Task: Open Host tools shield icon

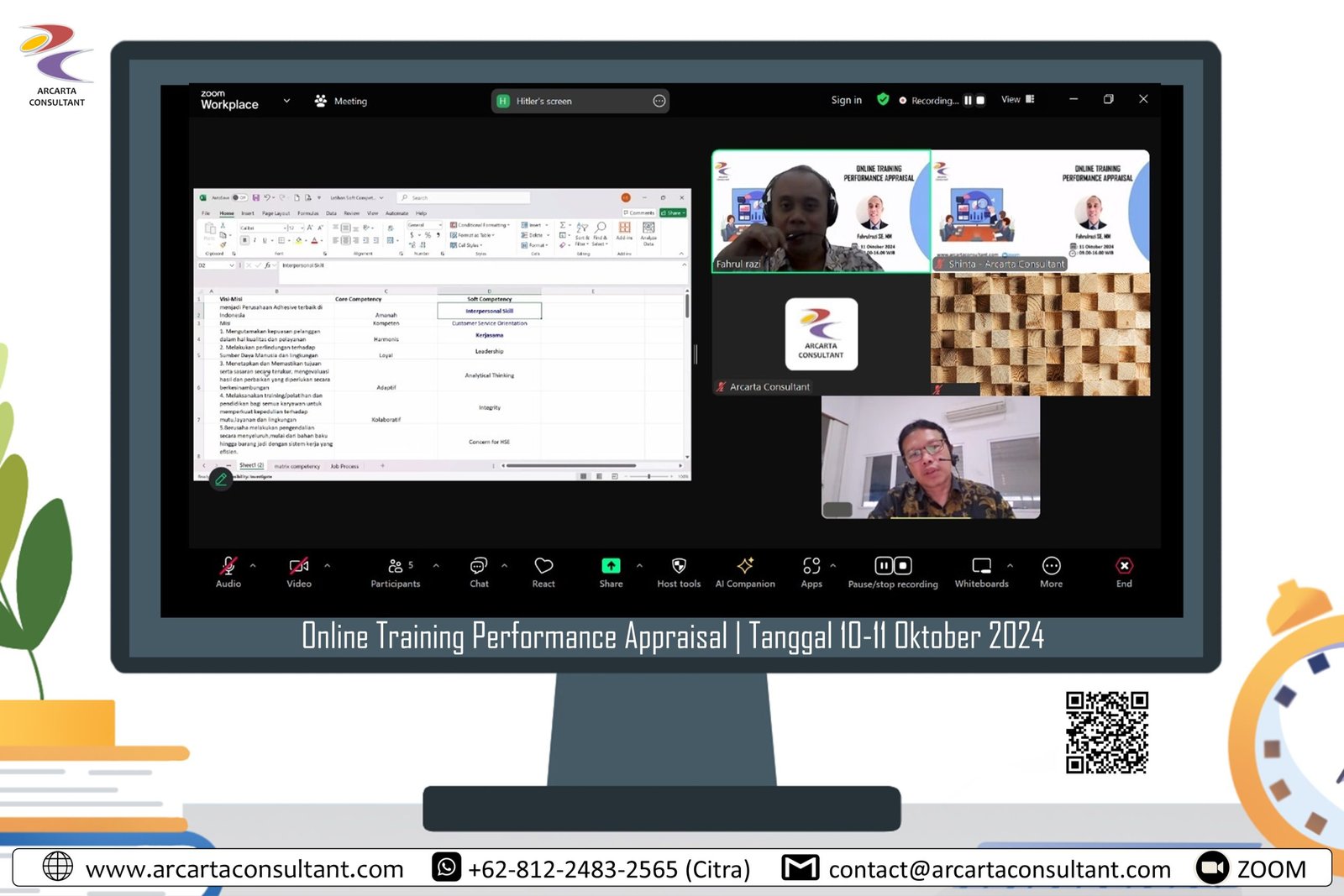Action: pyautogui.click(x=679, y=567)
